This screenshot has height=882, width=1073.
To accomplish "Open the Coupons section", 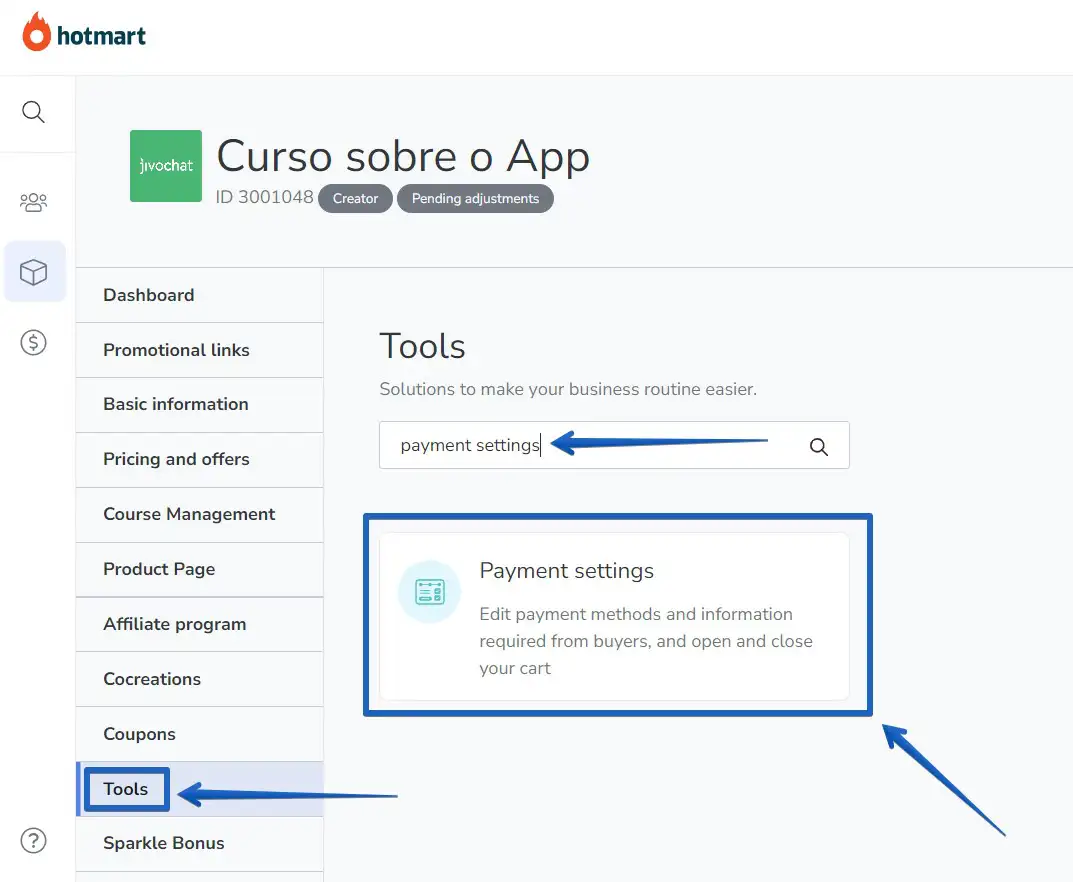I will 199,734.
